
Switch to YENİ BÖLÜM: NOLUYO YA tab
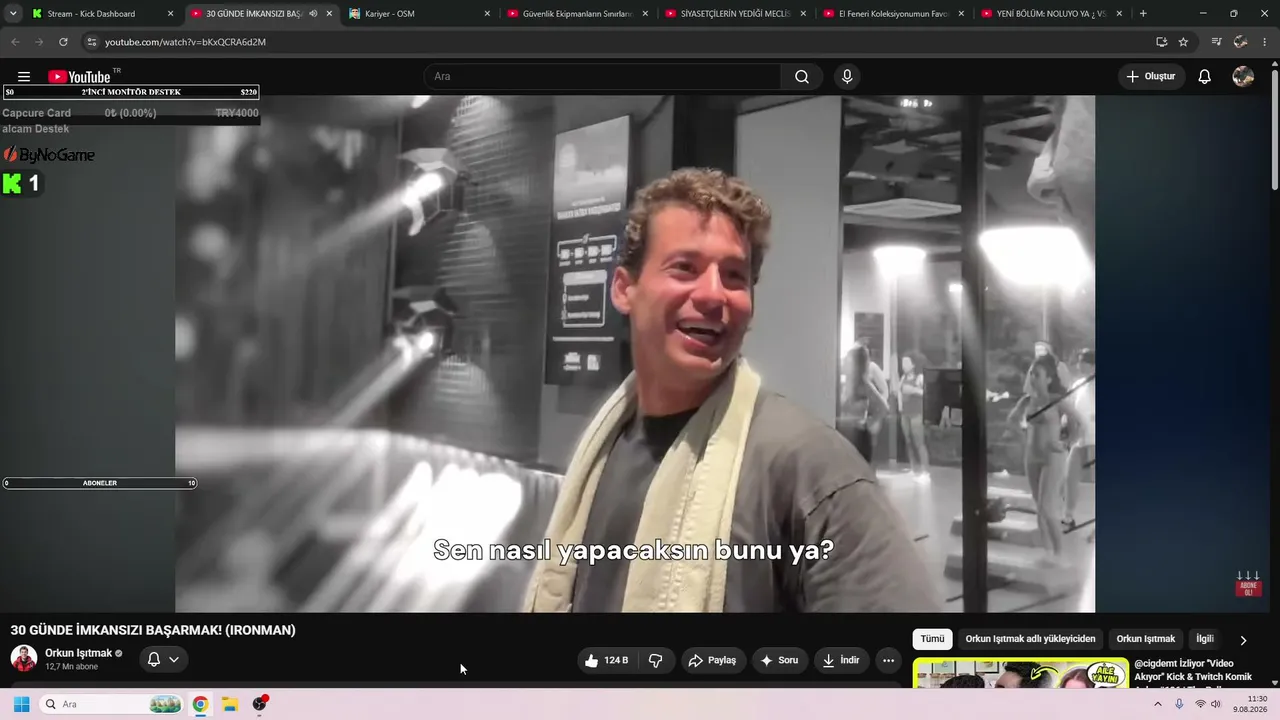[x=1052, y=14]
